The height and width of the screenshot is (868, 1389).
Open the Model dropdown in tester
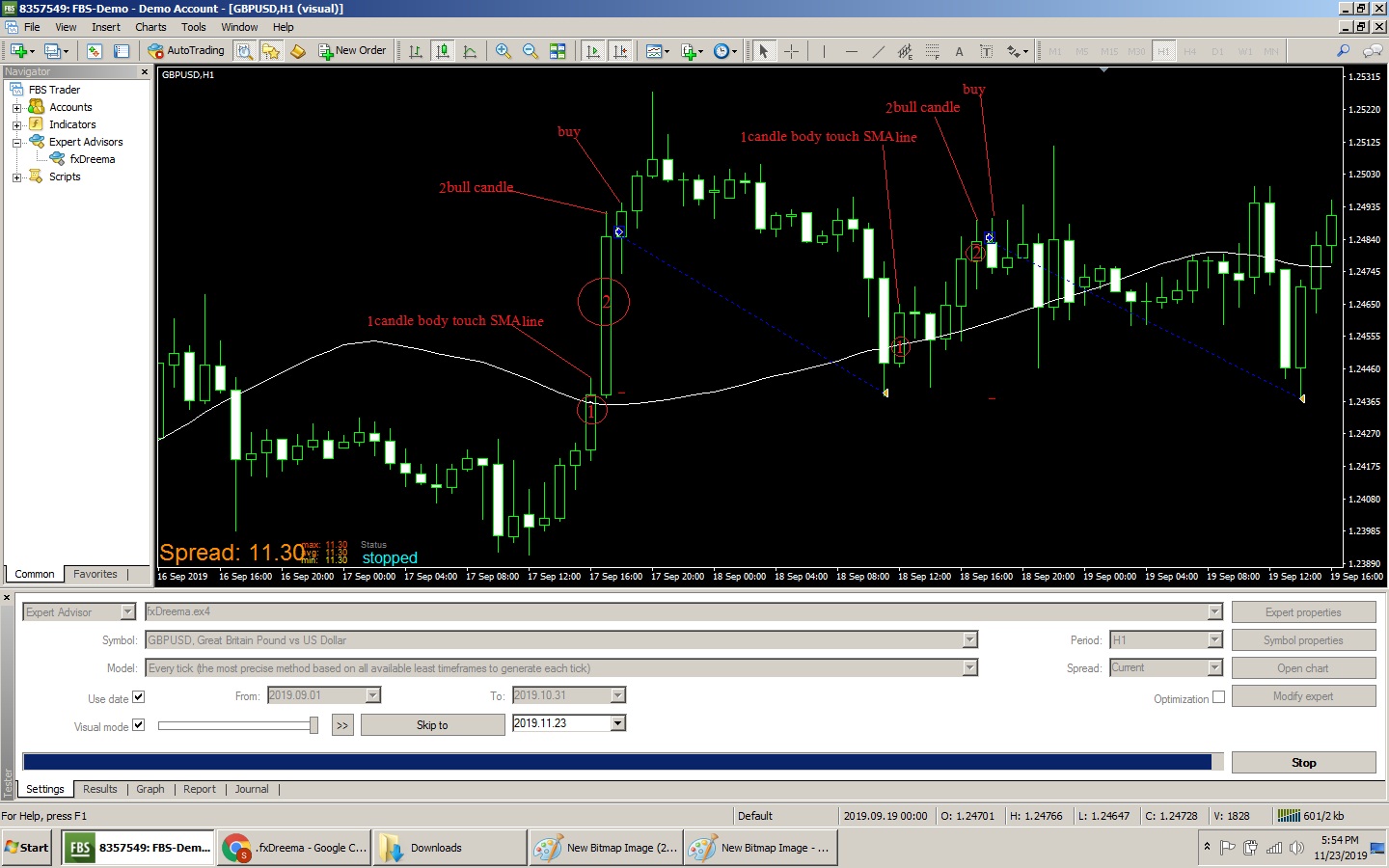[x=969, y=668]
